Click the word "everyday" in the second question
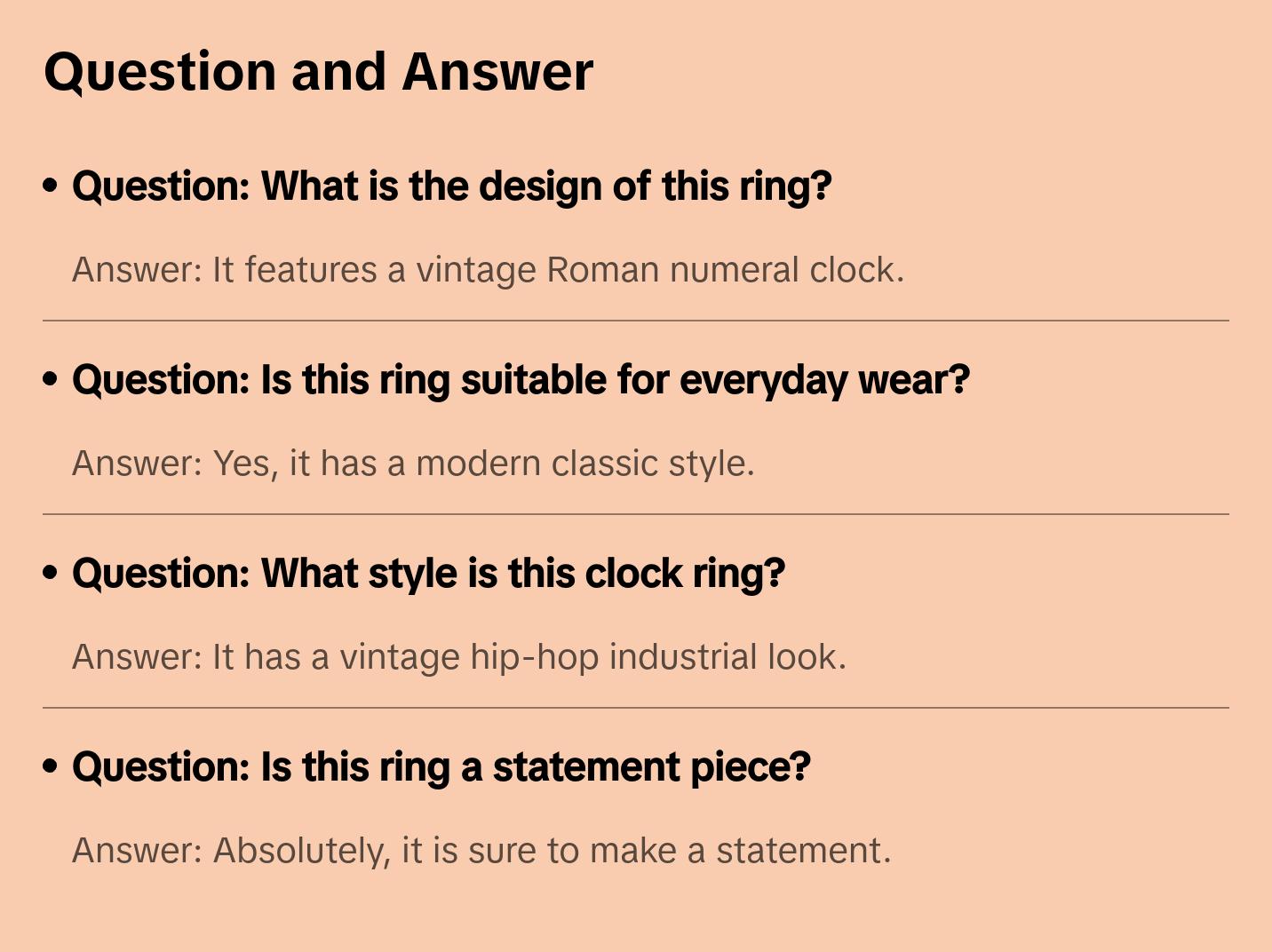1272x952 pixels. click(x=763, y=380)
